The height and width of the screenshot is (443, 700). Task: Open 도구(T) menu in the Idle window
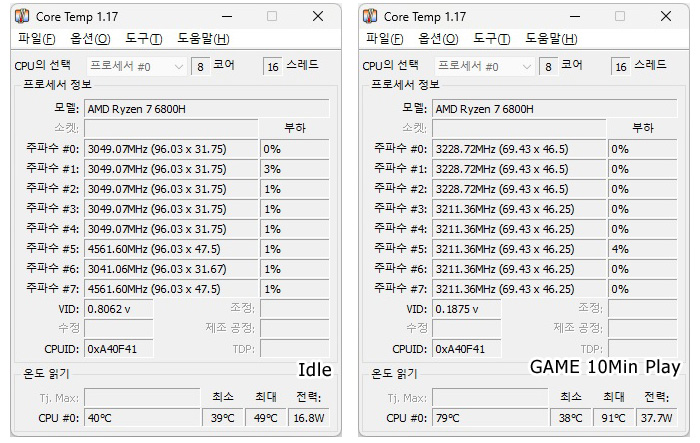[144, 39]
